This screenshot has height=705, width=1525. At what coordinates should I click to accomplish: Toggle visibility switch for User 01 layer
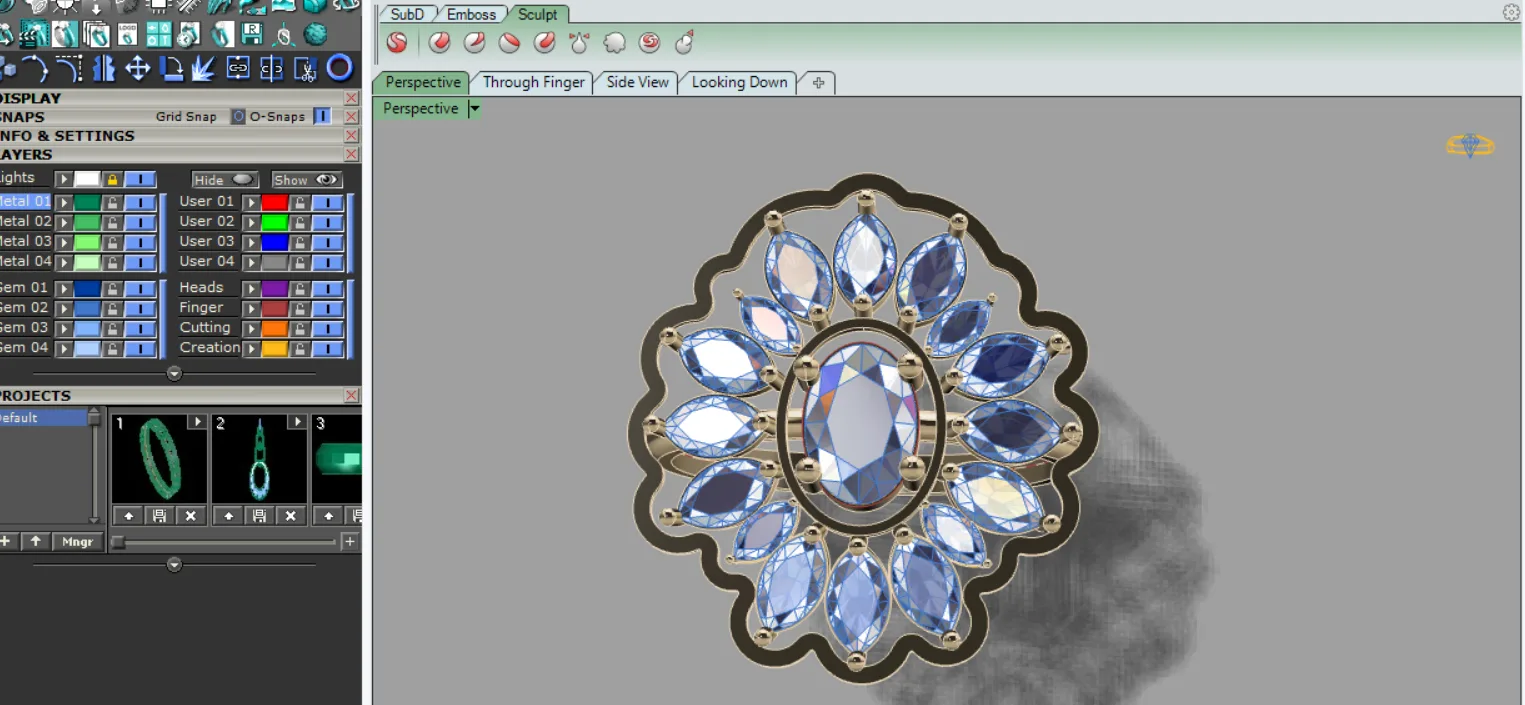tap(328, 202)
